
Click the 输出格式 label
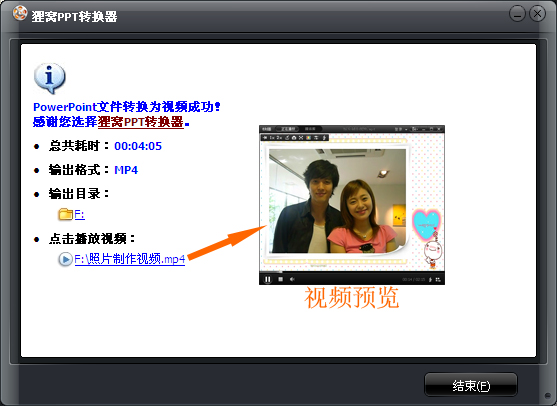click(x=79, y=170)
